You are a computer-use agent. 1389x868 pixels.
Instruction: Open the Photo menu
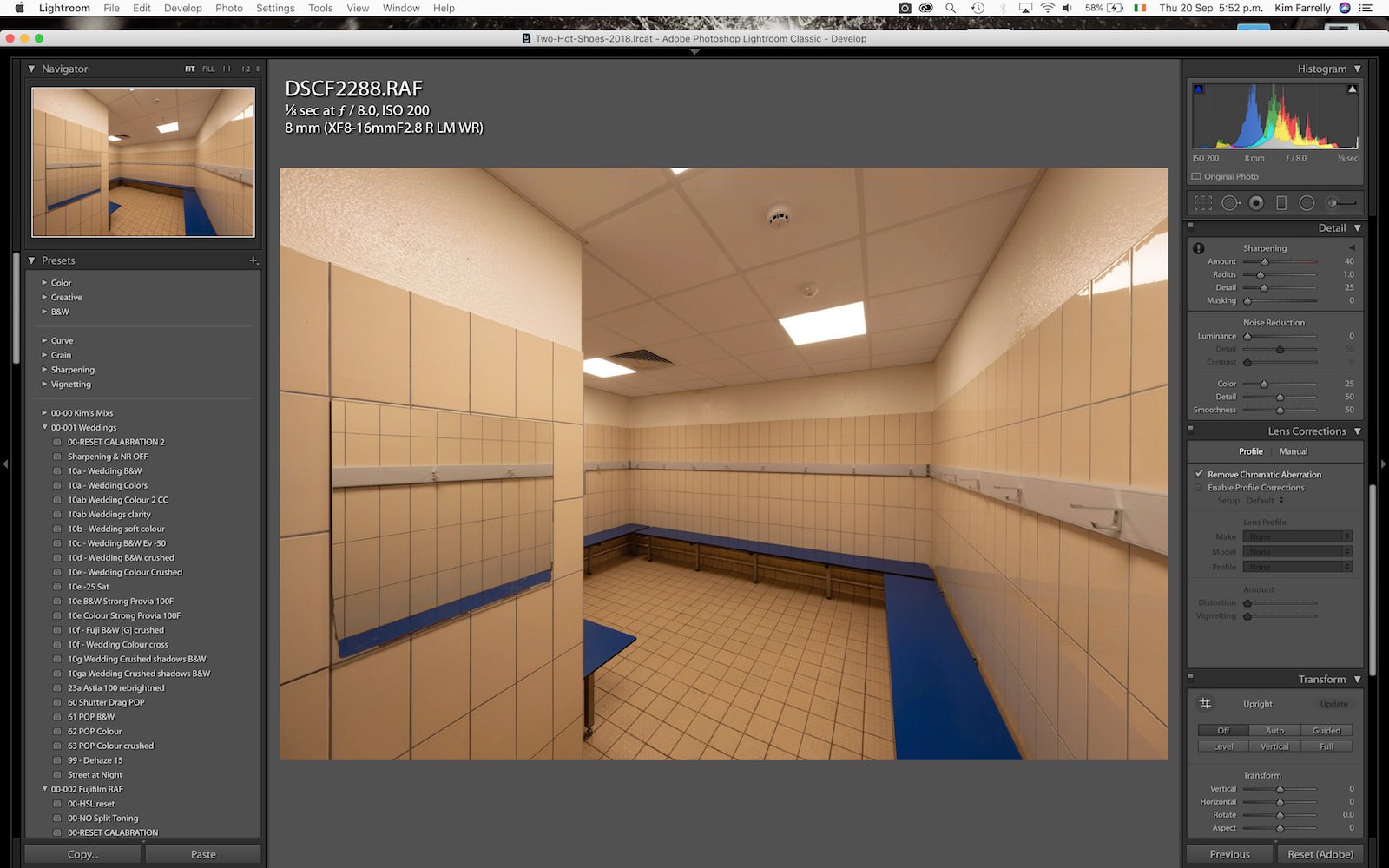click(229, 8)
